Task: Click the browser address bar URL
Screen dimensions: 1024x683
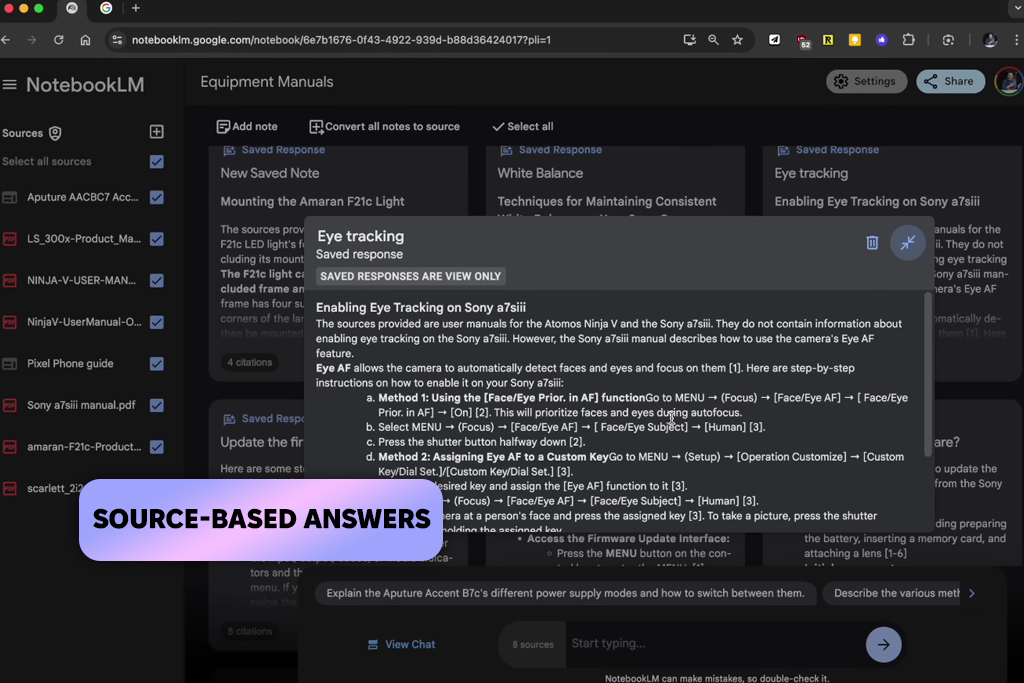Action: (341, 40)
